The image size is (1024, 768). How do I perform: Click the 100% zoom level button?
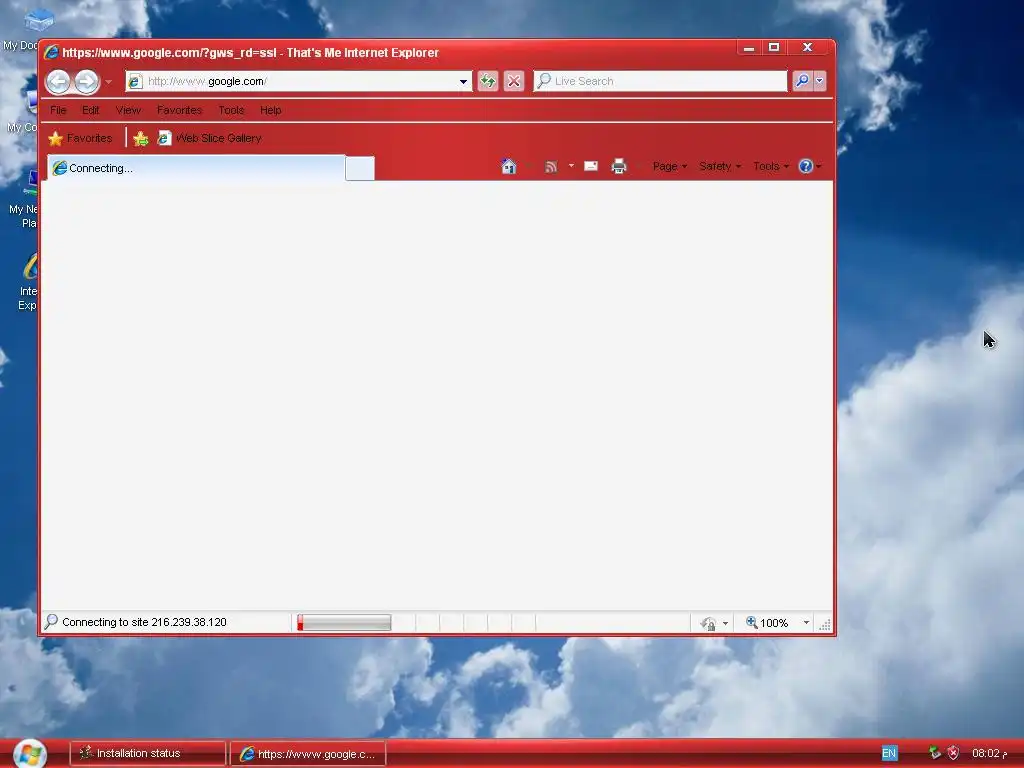767,623
